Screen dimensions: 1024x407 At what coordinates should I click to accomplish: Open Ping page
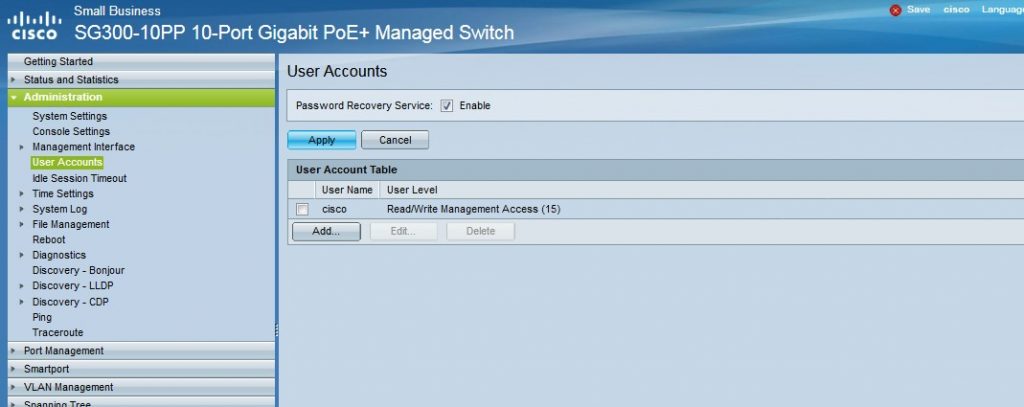coord(42,317)
